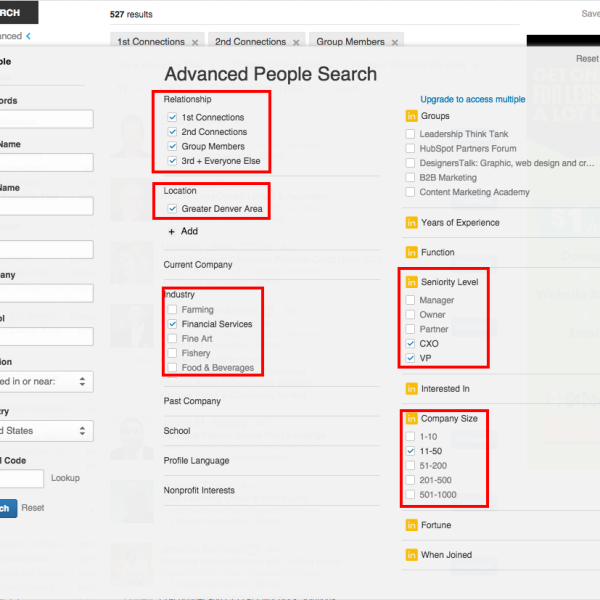
Task: Click the Title input field
Action: pyautogui.click(x=46, y=249)
